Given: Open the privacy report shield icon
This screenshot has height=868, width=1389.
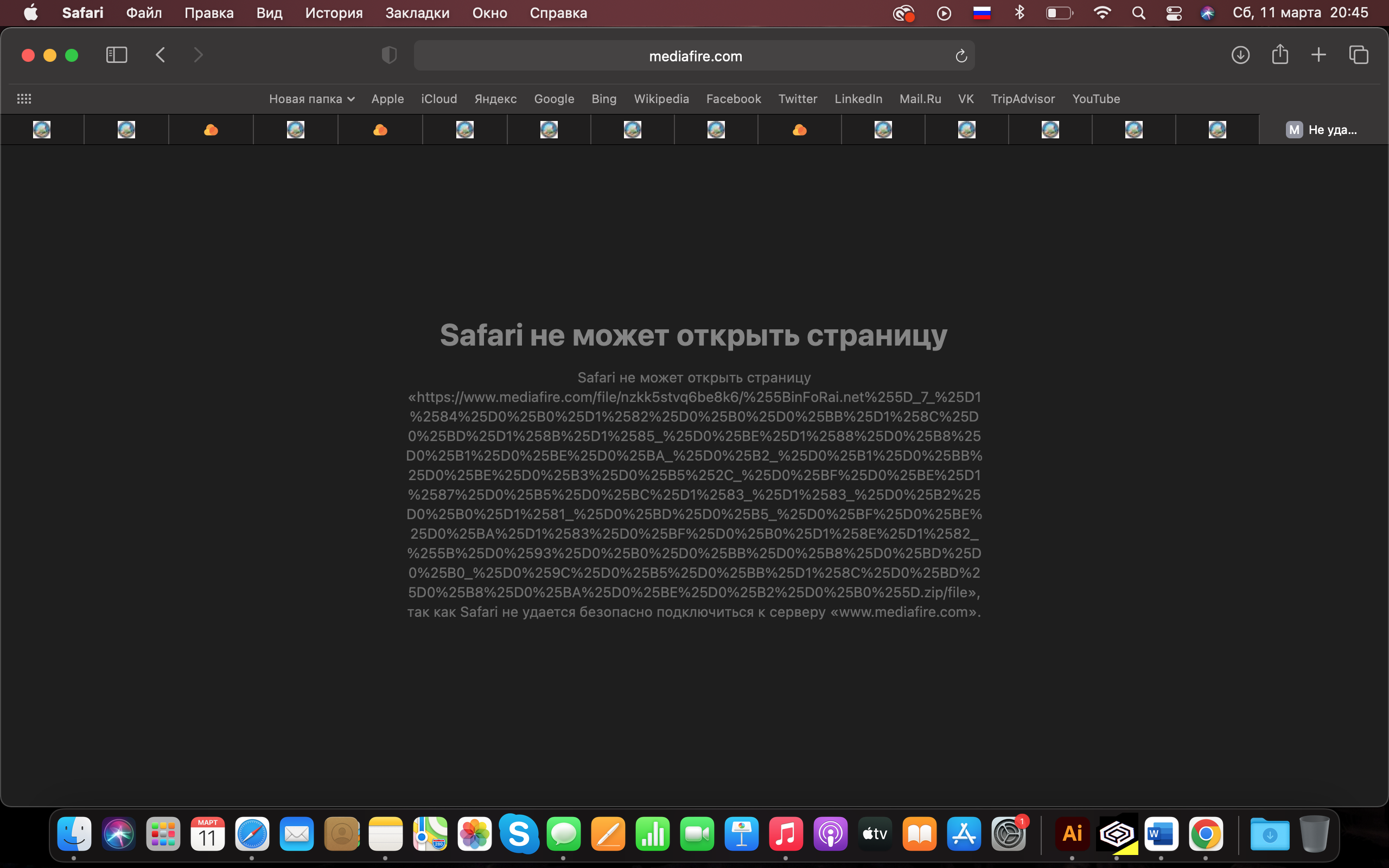Looking at the screenshot, I should pyautogui.click(x=389, y=55).
